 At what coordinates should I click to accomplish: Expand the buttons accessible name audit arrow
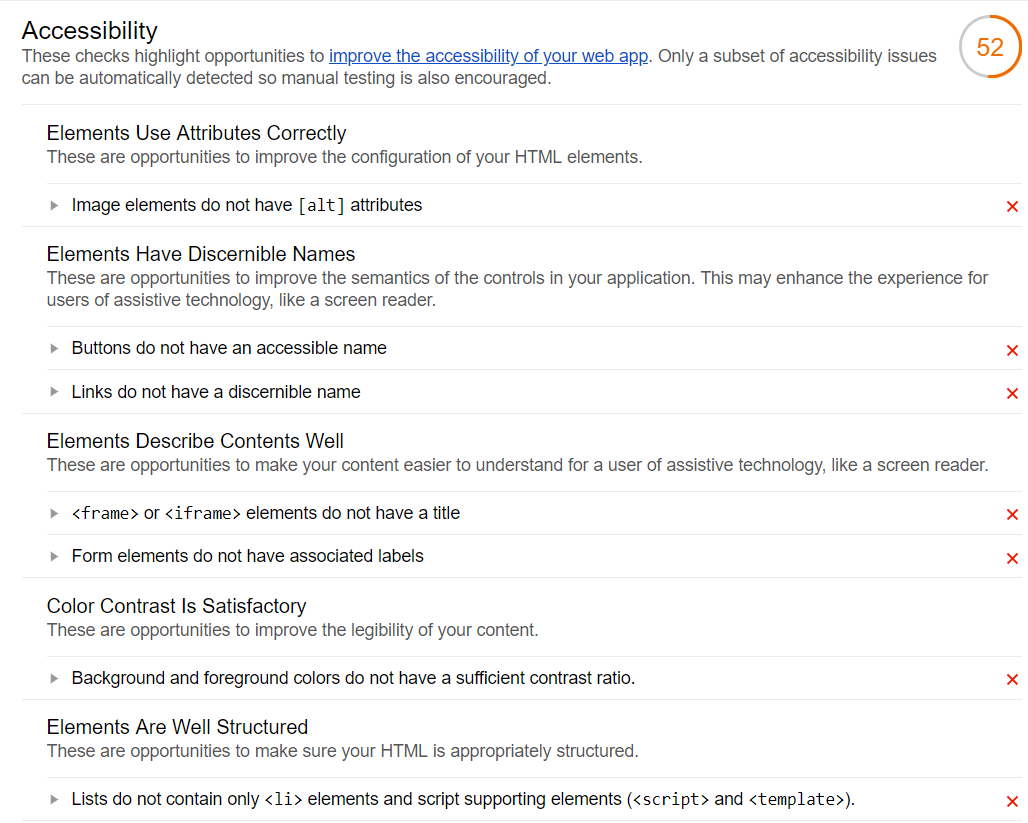(55, 349)
